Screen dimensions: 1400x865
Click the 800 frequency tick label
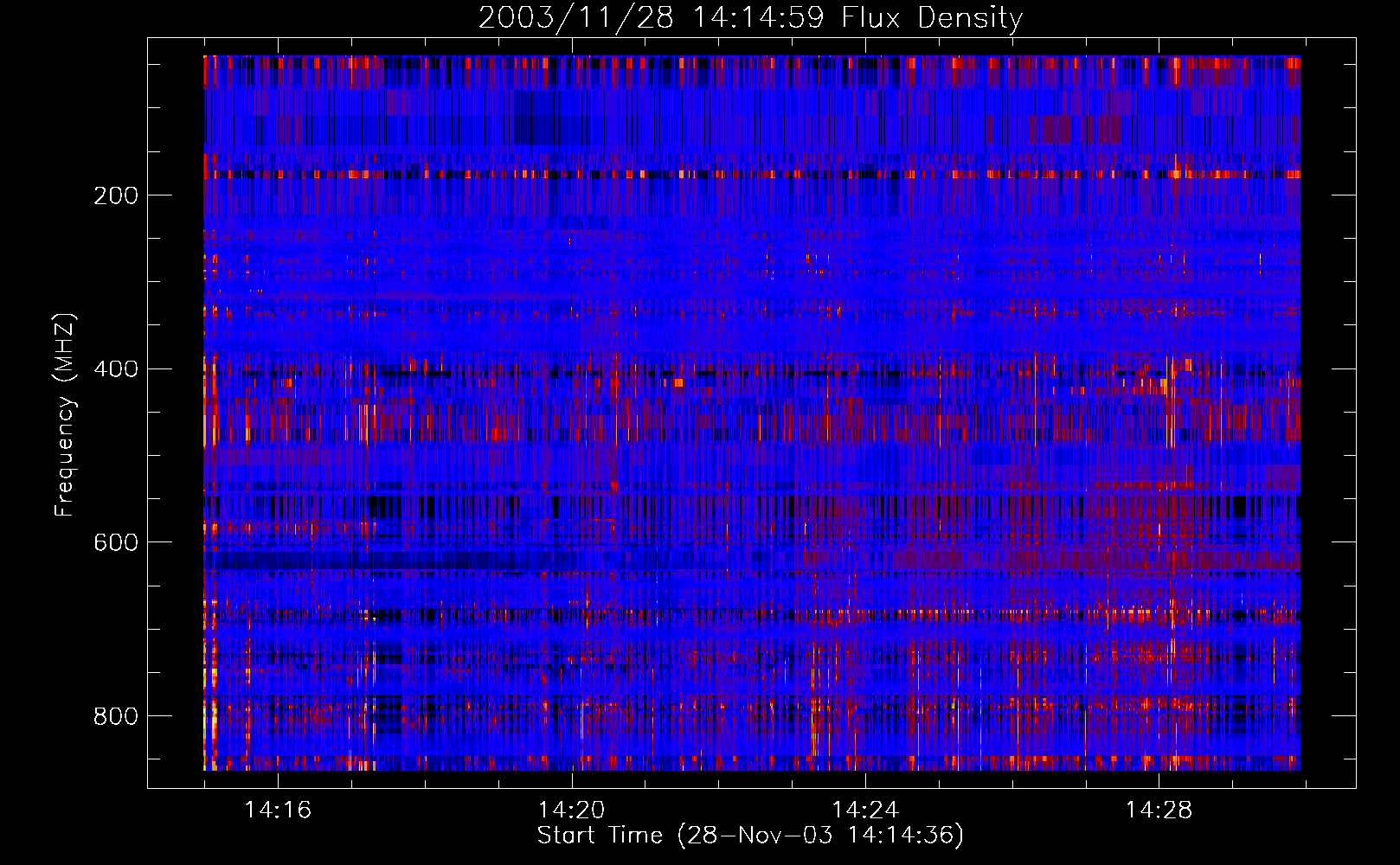point(116,716)
